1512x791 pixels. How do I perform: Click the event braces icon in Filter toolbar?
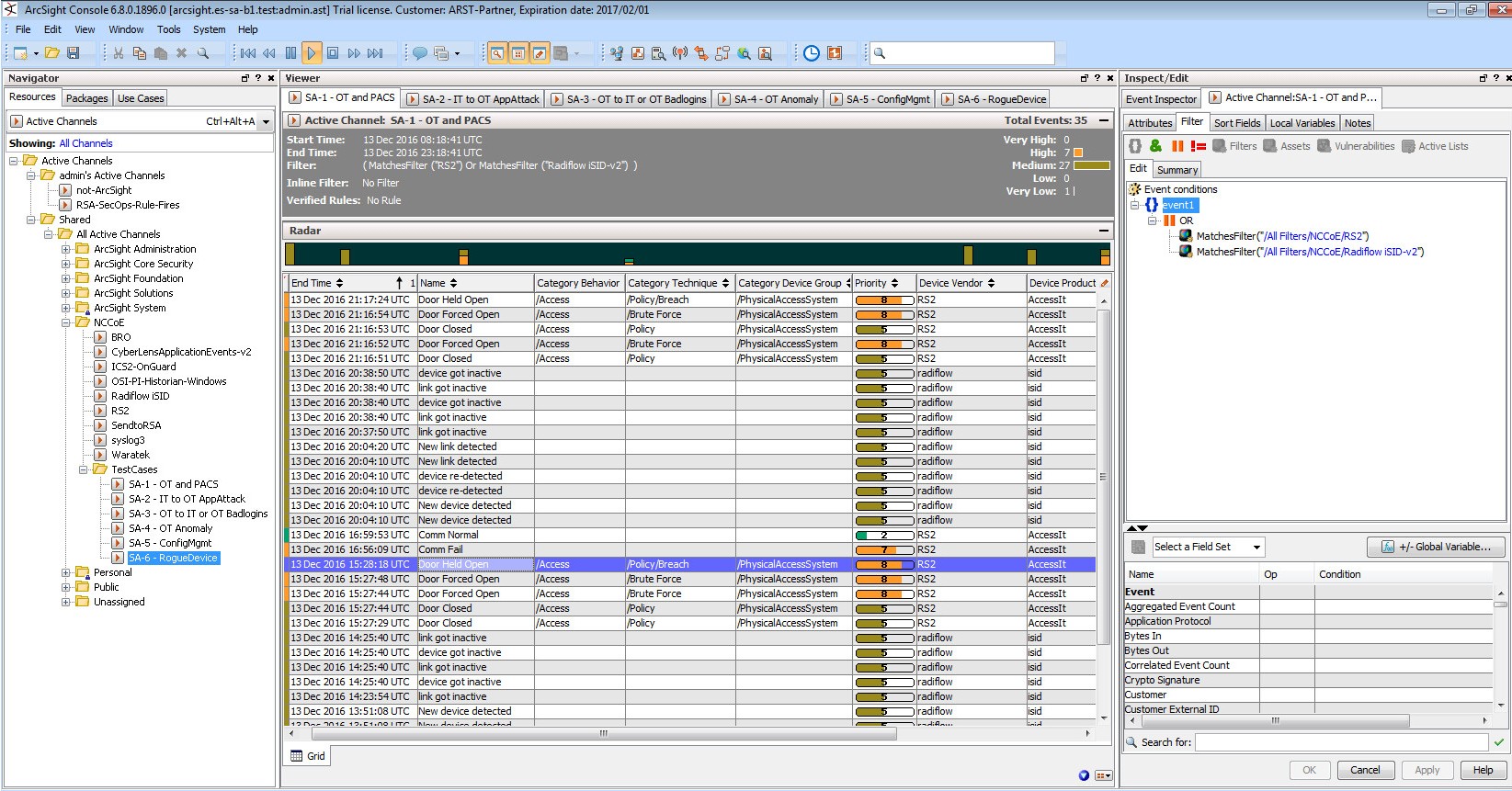tap(1135, 146)
